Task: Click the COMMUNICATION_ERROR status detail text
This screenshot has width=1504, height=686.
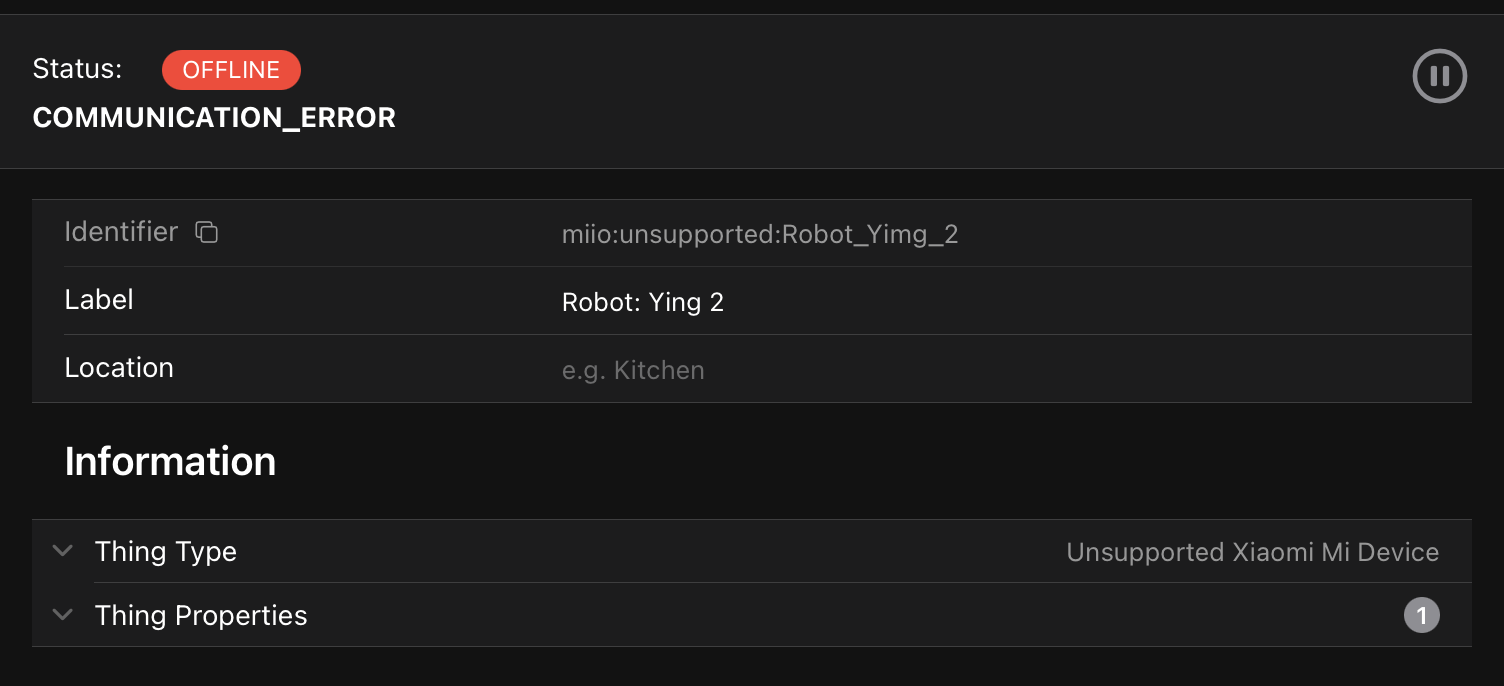Action: point(214,118)
